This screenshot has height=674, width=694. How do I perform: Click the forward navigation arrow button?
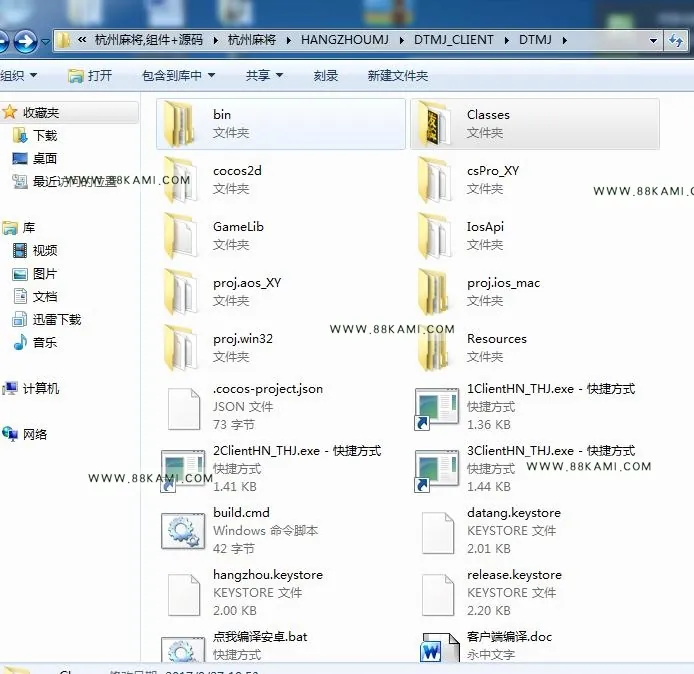(x=25, y=42)
